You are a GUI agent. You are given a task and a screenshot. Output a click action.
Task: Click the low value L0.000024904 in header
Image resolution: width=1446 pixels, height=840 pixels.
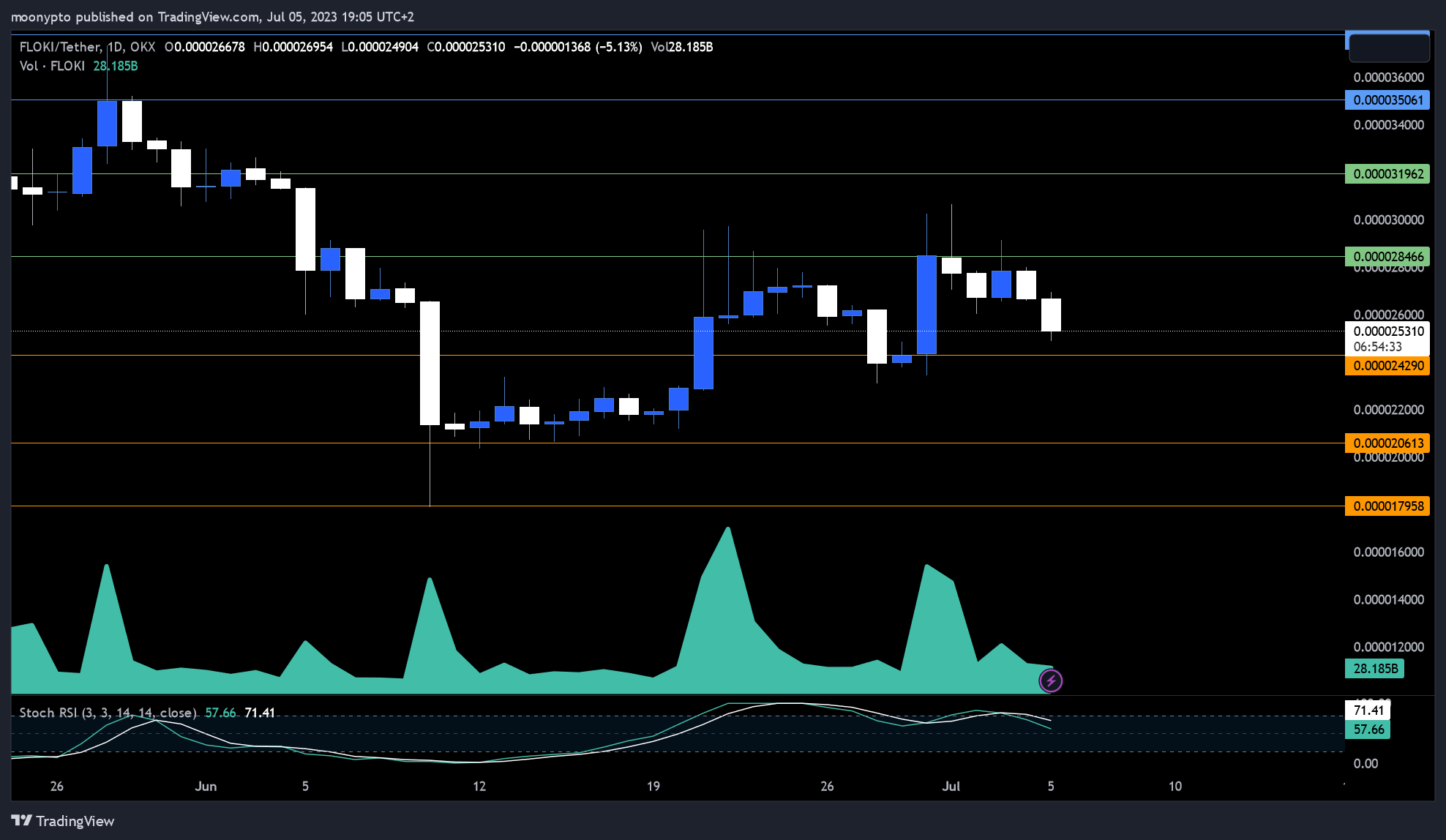pos(380,47)
